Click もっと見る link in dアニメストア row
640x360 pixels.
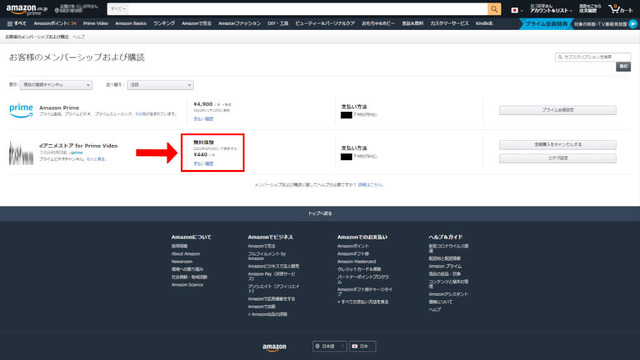[96, 159]
